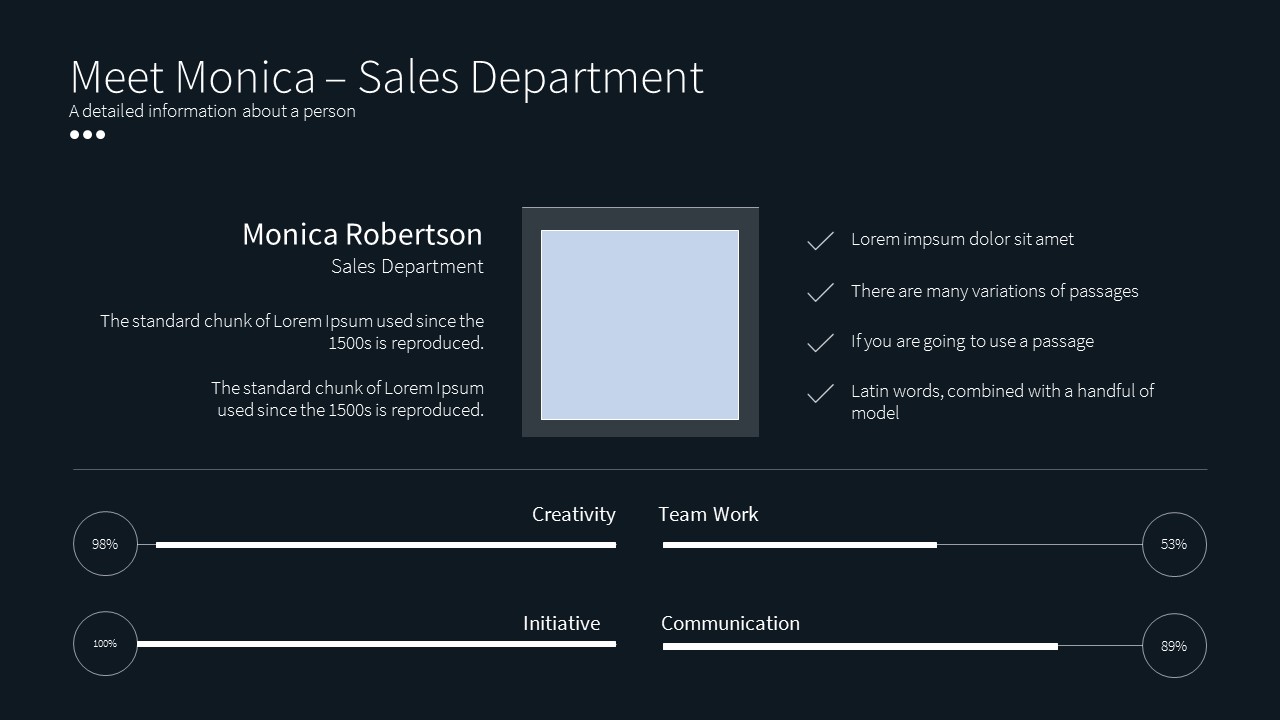Select checkmark beside 'If you are going'
This screenshot has height=720, width=1280.
pyautogui.click(x=820, y=343)
